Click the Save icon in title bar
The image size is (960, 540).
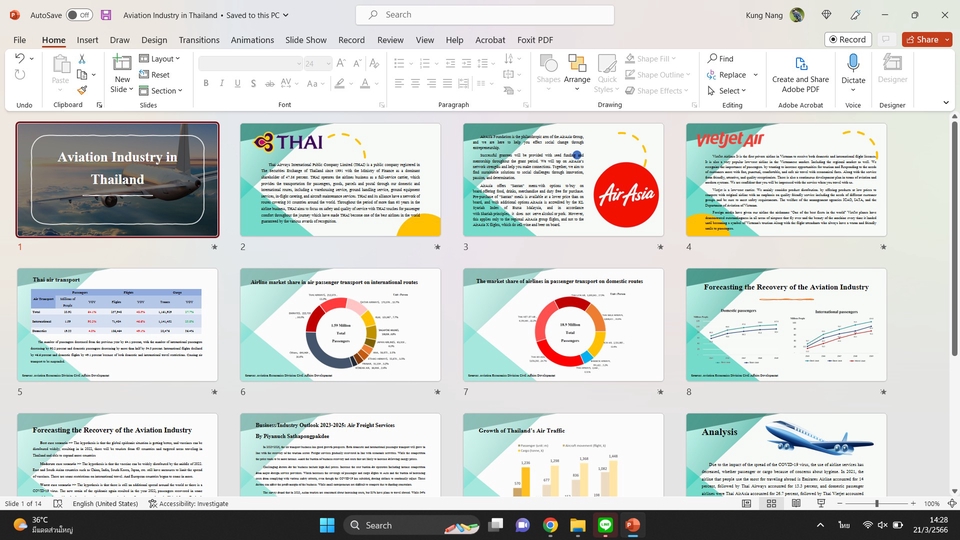point(106,15)
